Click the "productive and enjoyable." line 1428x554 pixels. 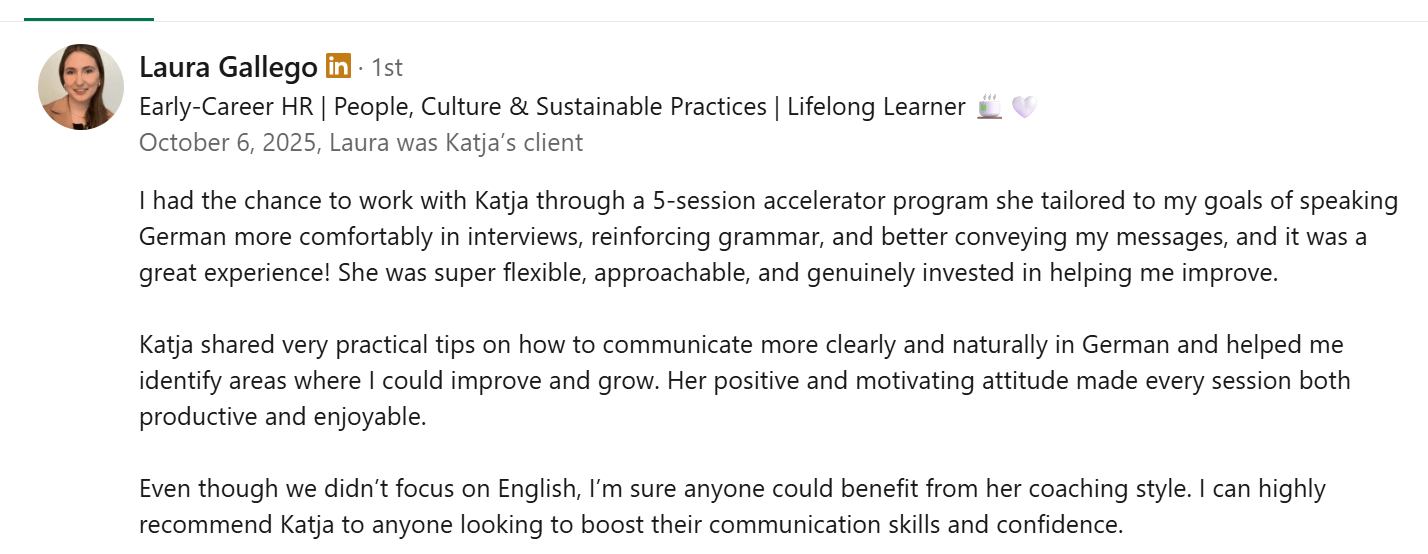click(282, 417)
